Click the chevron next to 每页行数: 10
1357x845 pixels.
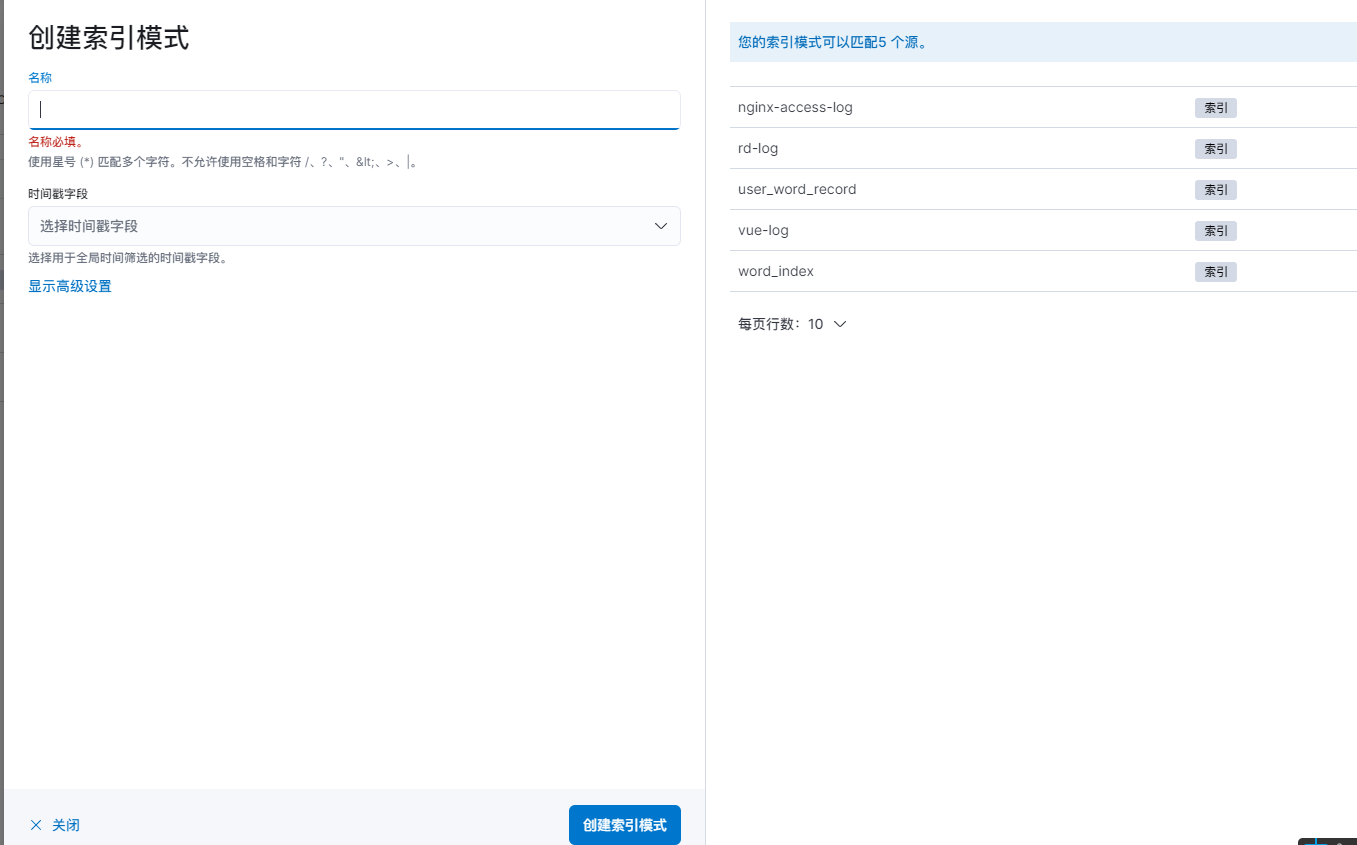pyautogui.click(x=840, y=324)
